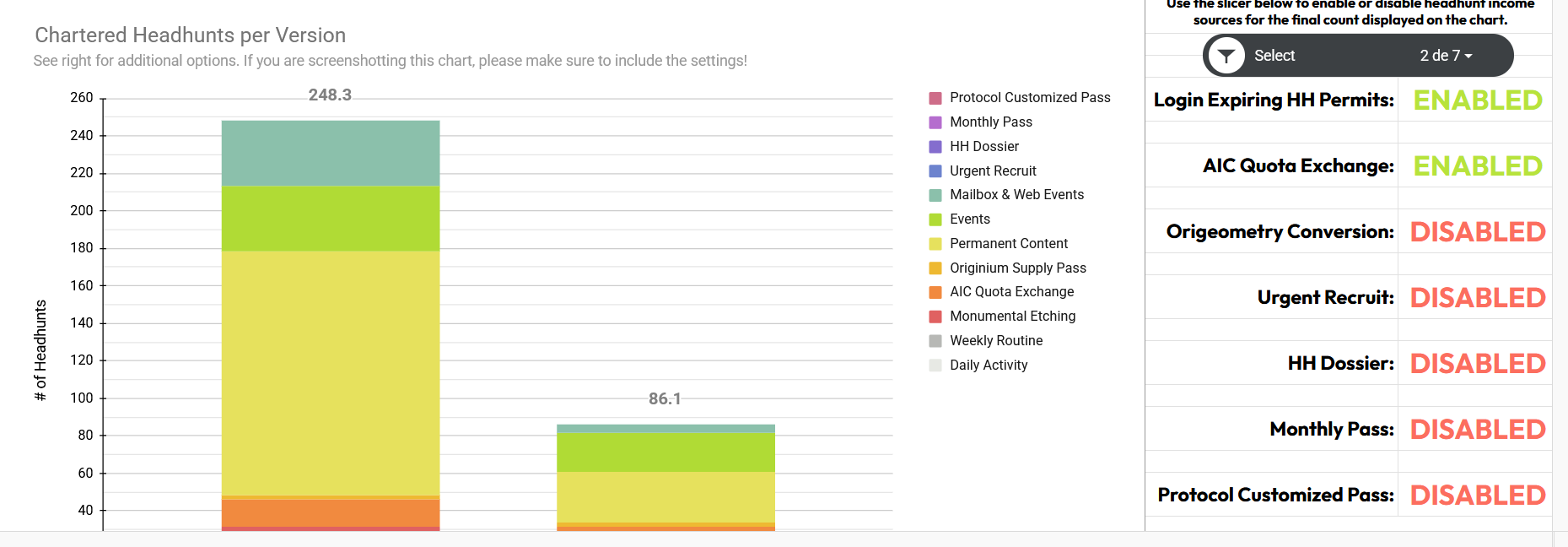Click ENABLED status for AIC Quota Exchange

(x=1478, y=166)
